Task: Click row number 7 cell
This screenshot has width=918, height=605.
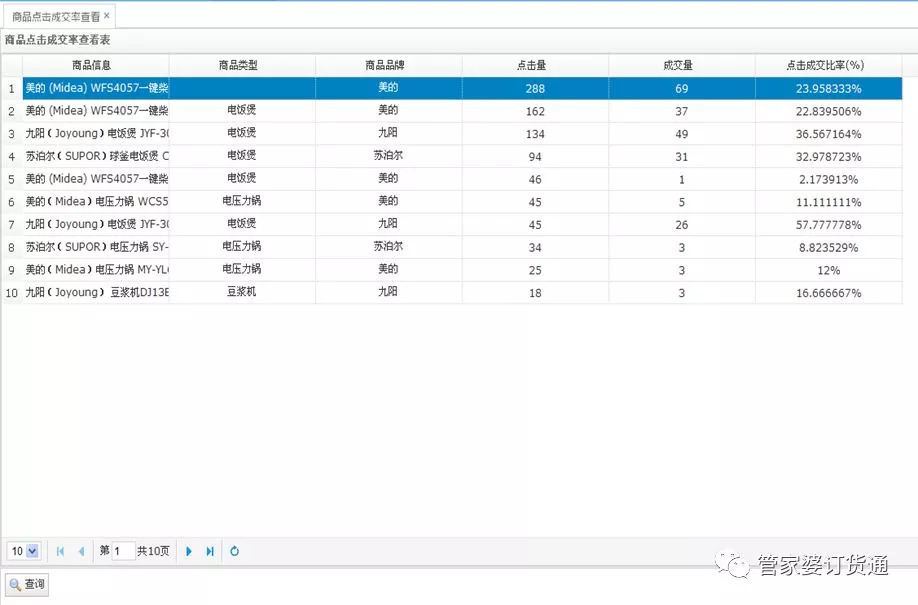Action: pos(12,224)
